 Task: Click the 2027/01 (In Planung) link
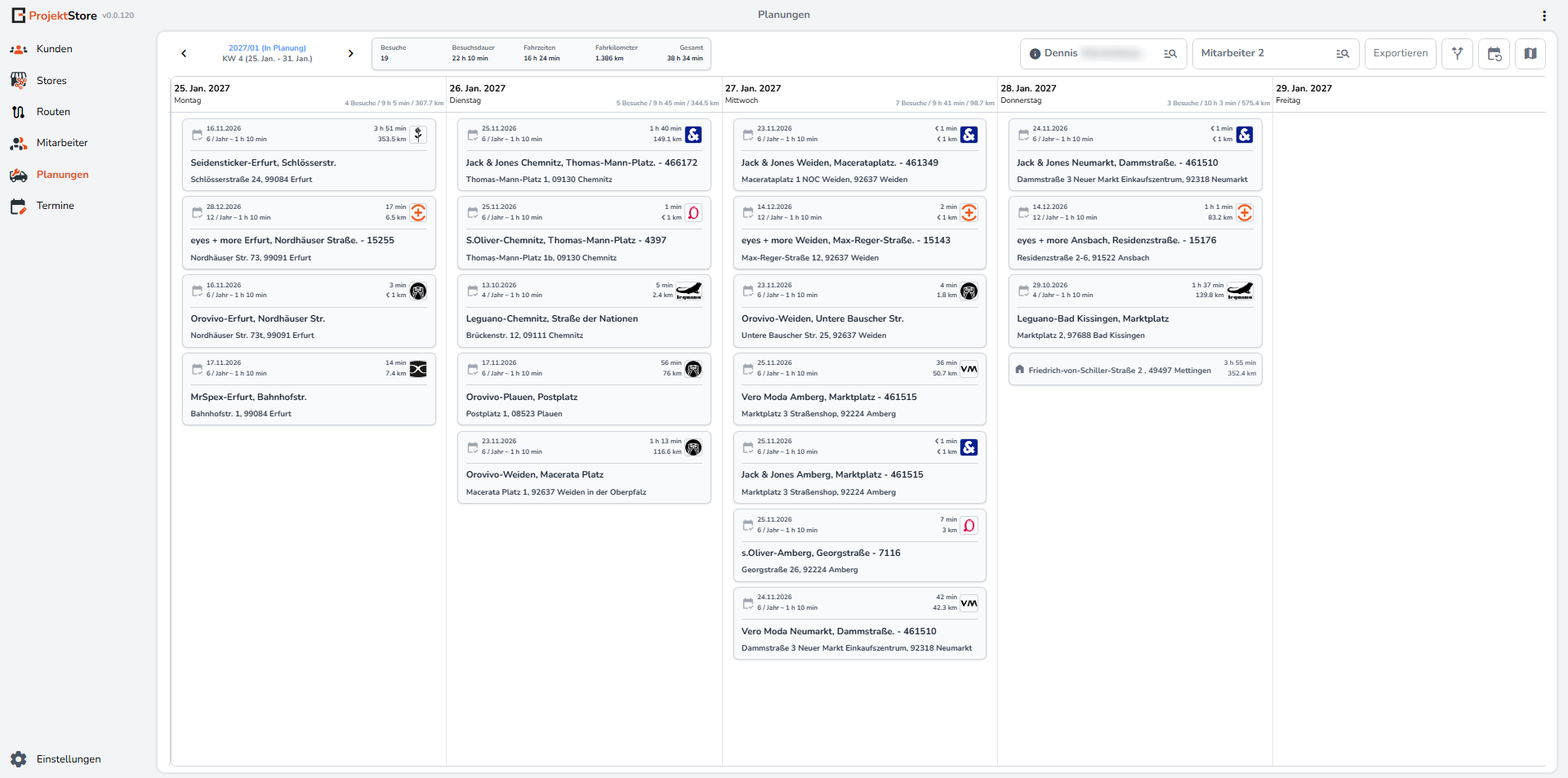pyautogui.click(x=267, y=48)
